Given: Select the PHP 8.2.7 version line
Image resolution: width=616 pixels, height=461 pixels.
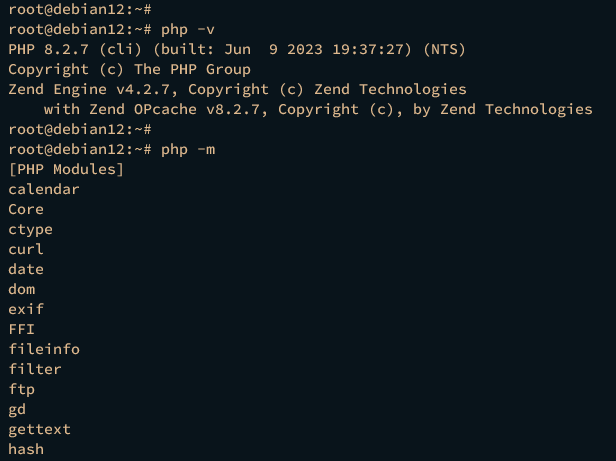Looking at the screenshot, I should pos(237,50).
